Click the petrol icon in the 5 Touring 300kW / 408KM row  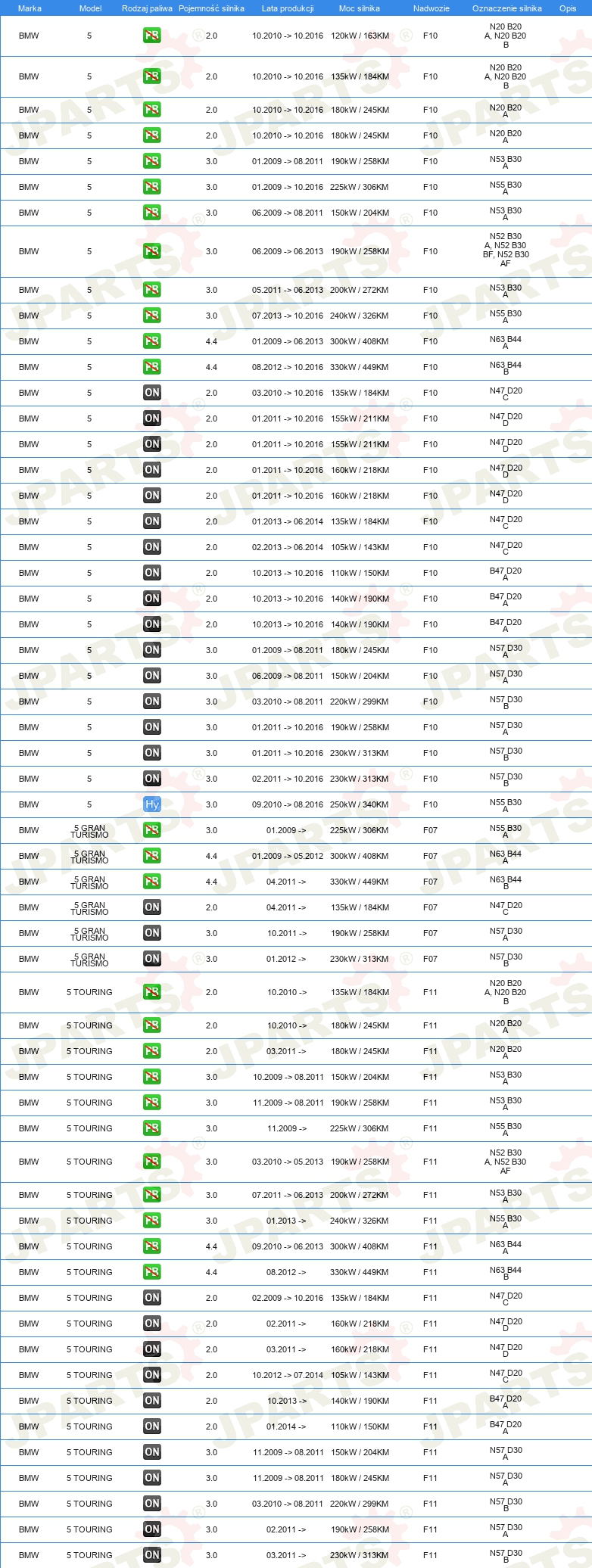tap(152, 1246)
